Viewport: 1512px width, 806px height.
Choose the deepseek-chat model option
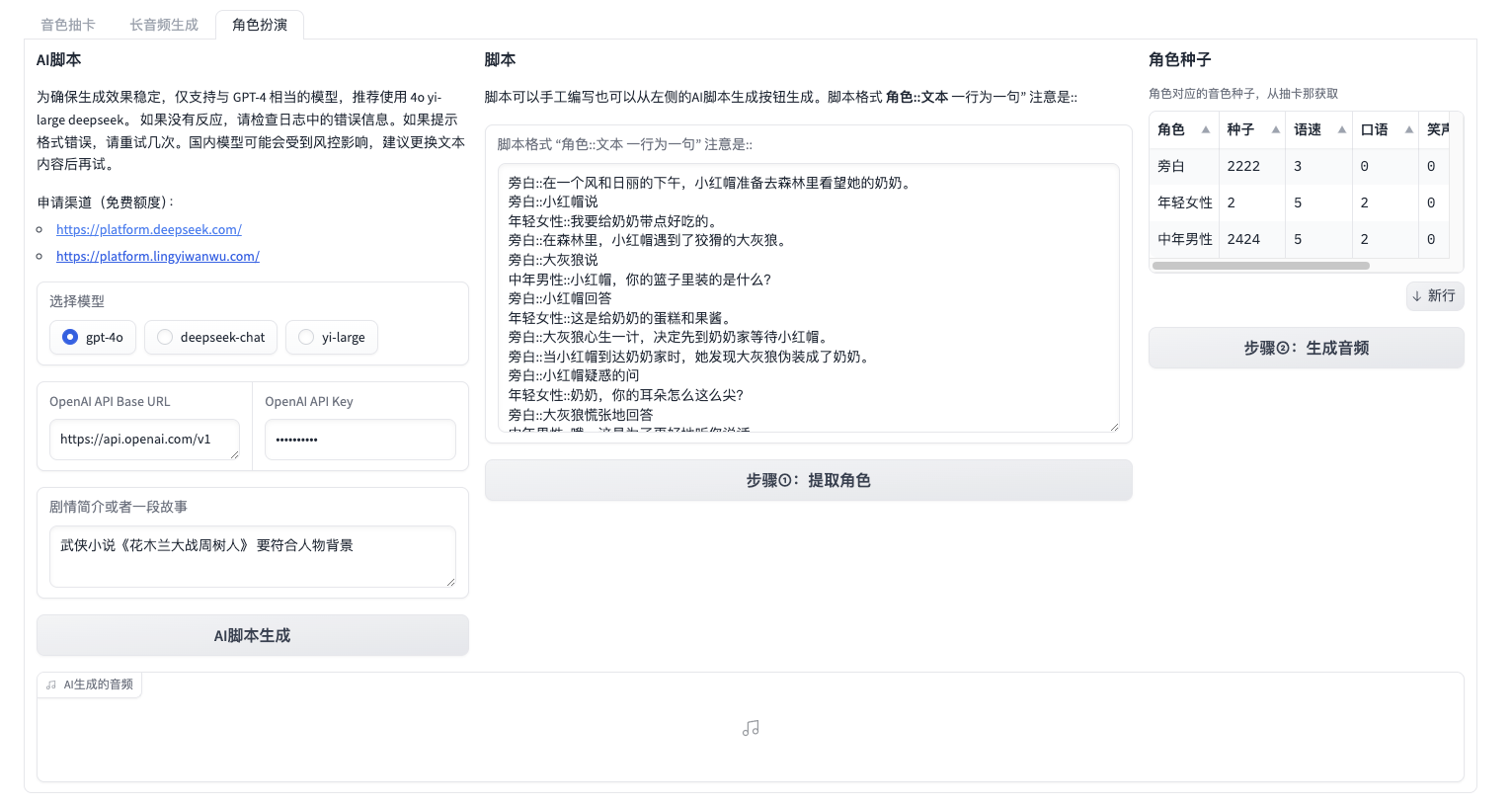click(211, 337)
